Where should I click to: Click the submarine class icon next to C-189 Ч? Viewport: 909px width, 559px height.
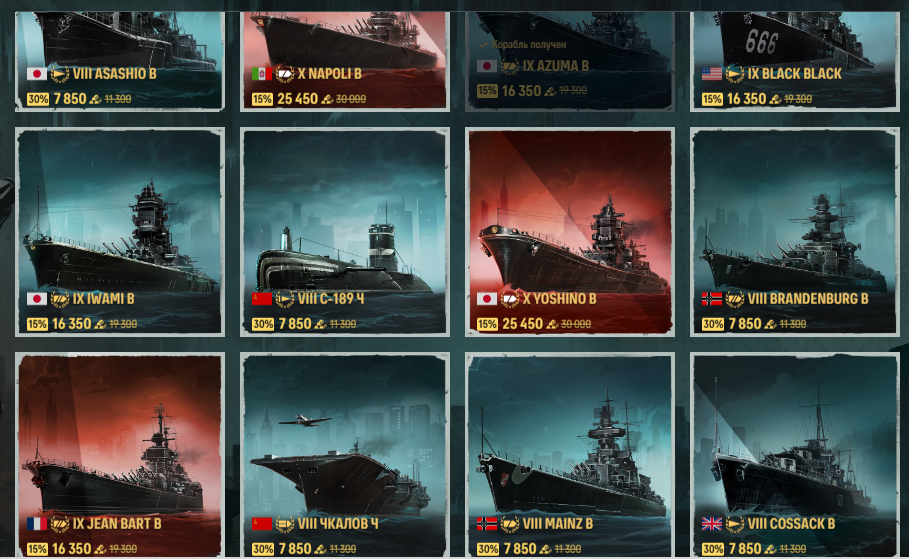point(285,299)
